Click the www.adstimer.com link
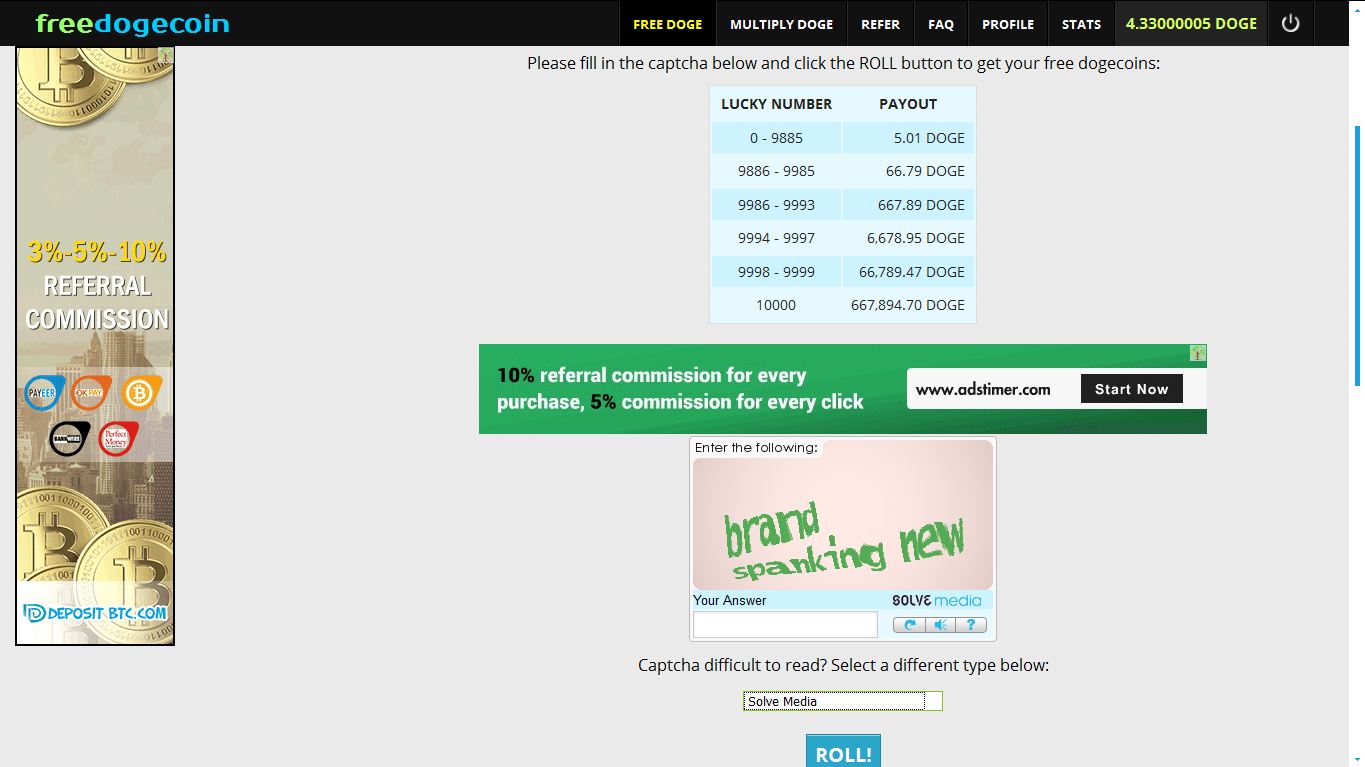Image resolution: width=1365 pixels, height=767 pixels. click(983, 390)
